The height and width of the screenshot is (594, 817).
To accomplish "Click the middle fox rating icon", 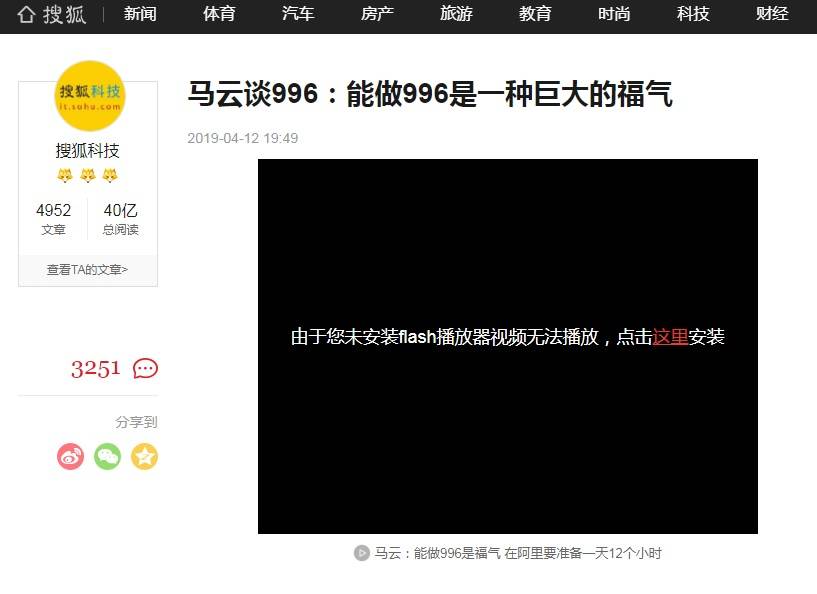I will pyautogui.click(x=88, y=176).
